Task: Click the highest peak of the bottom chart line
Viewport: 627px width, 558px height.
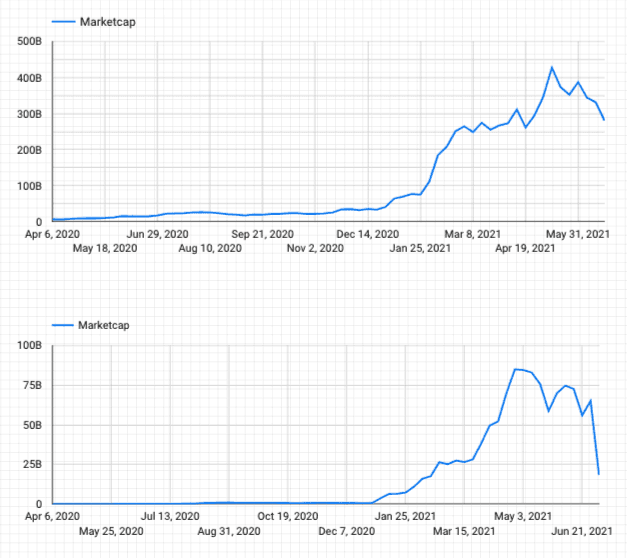Action: [515, 369]
